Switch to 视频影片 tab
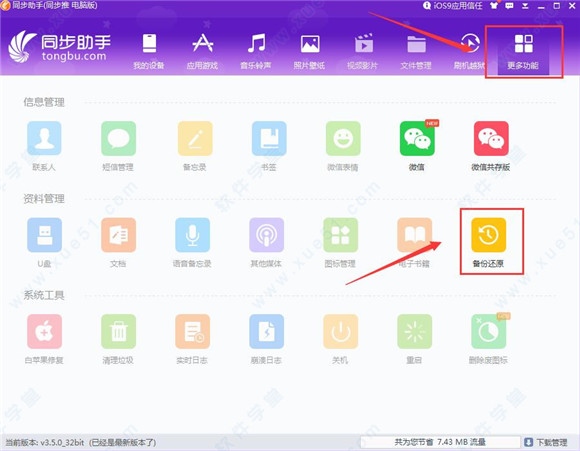The image size is (580, 451). point(363,51)
